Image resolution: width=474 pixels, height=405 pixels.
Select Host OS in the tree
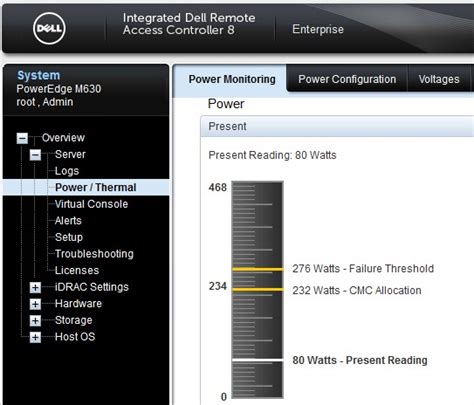pos(75,337)
